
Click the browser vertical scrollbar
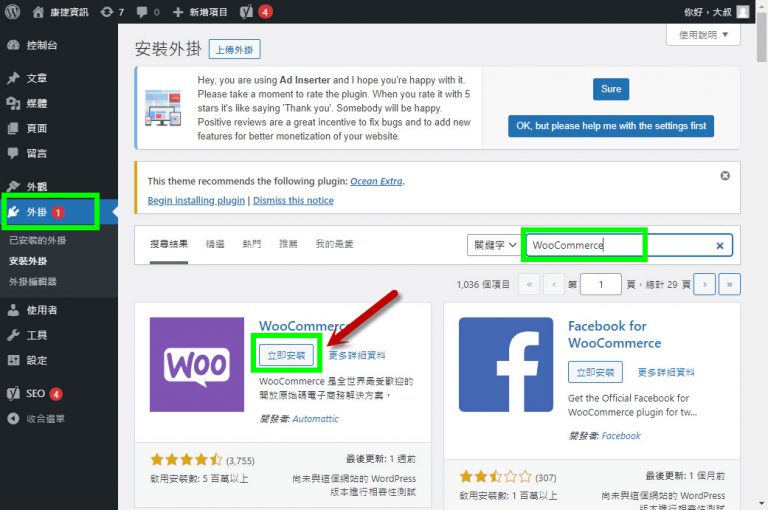click(x=762, y=37)
